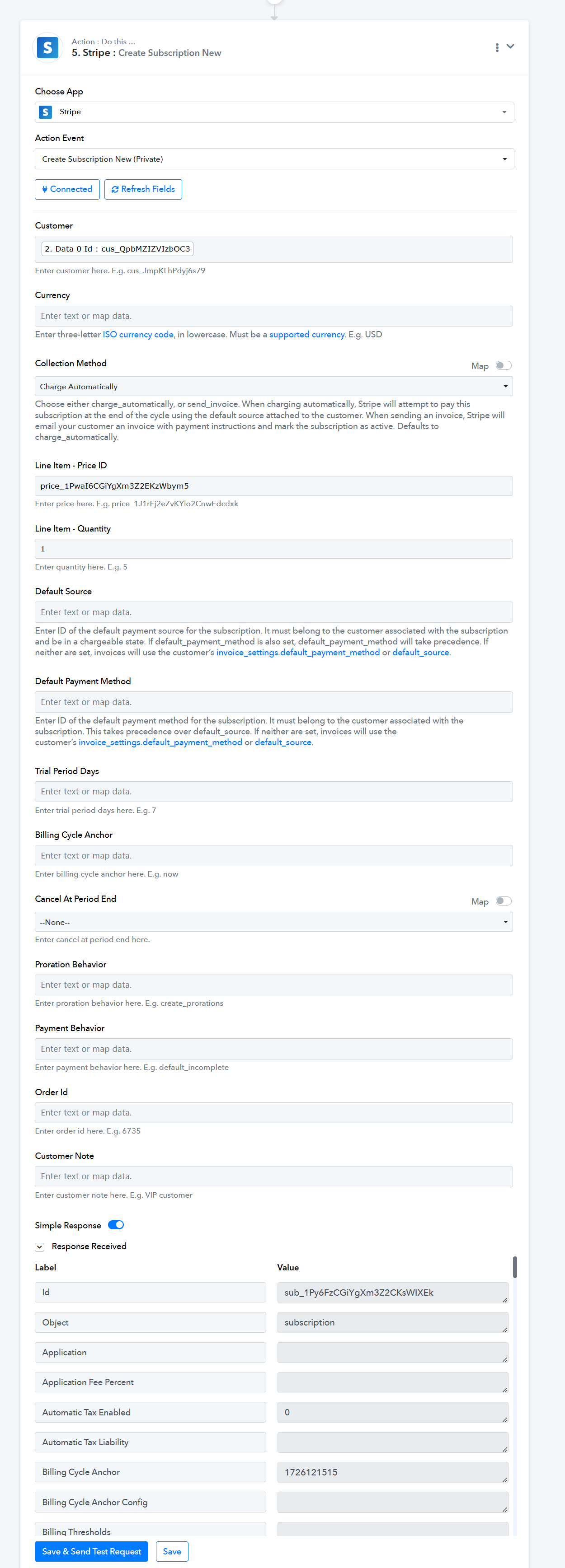Open the Charge Automatically collection method dropdown
The height and width of the screenshot is (1568, 565).
pos(273,387)
